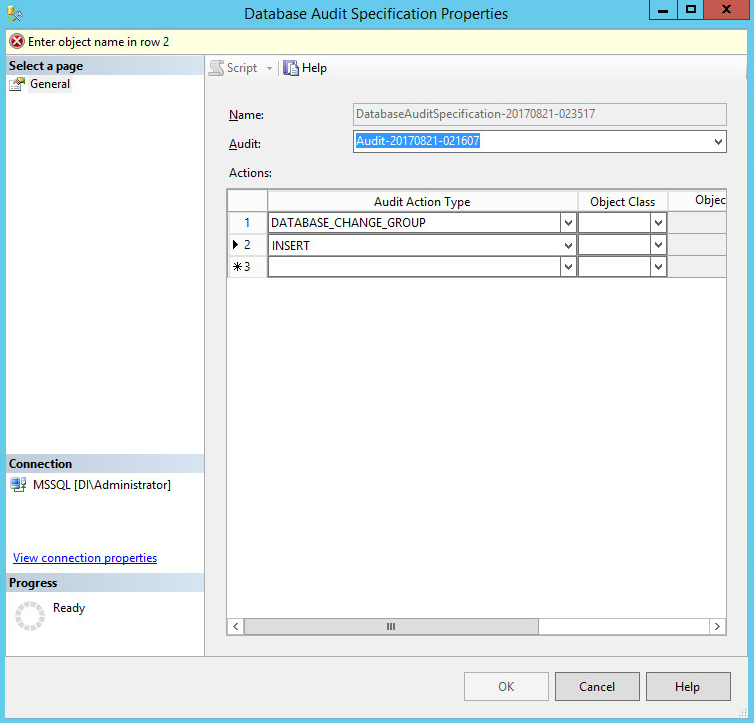Image resolution: width=754 pixels, height=723 pixels.
Task: Open the Help toolbar icon
Action: pos(291,68)
